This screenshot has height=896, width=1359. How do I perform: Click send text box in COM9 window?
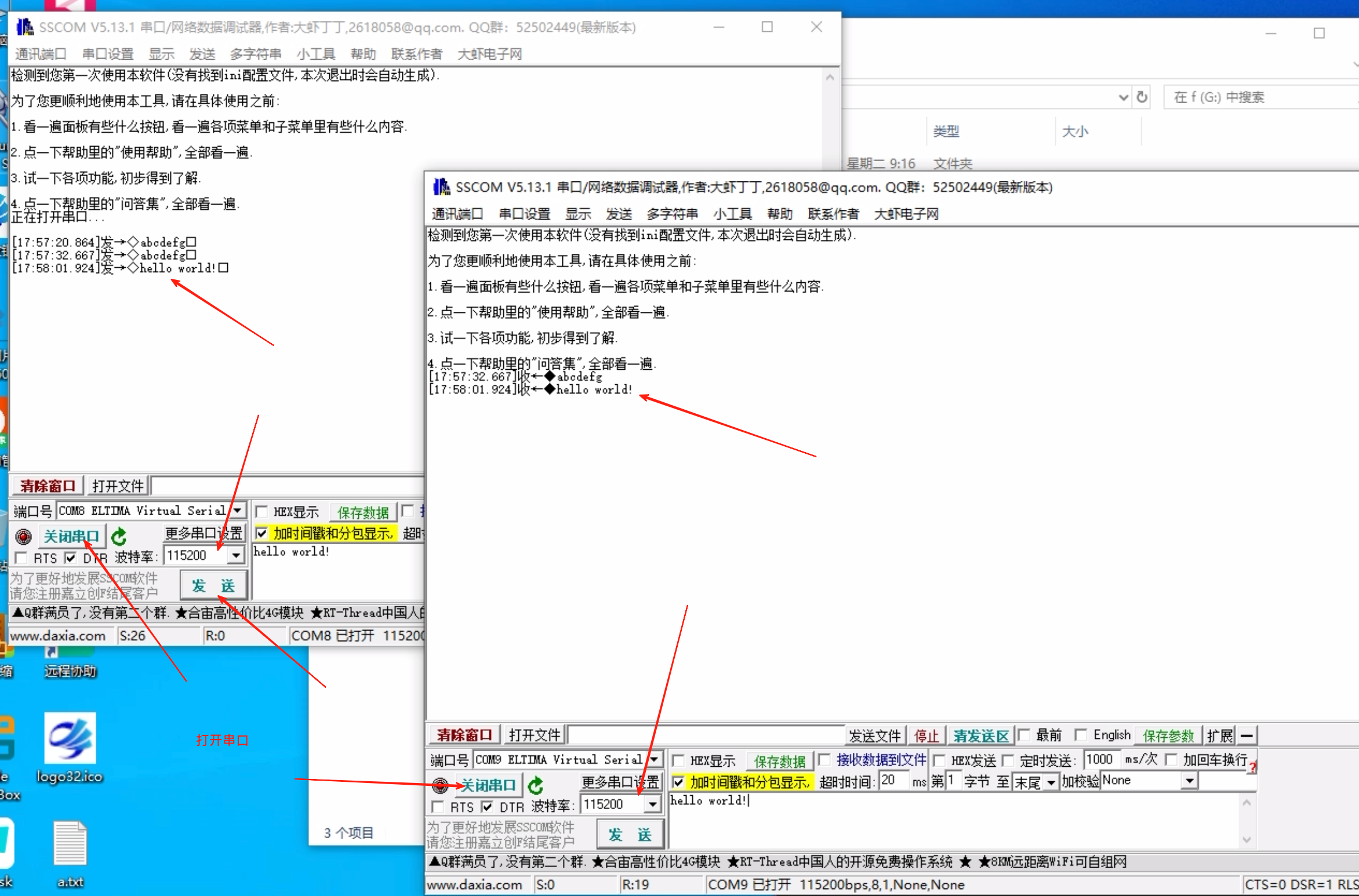(x=954, y=821)
